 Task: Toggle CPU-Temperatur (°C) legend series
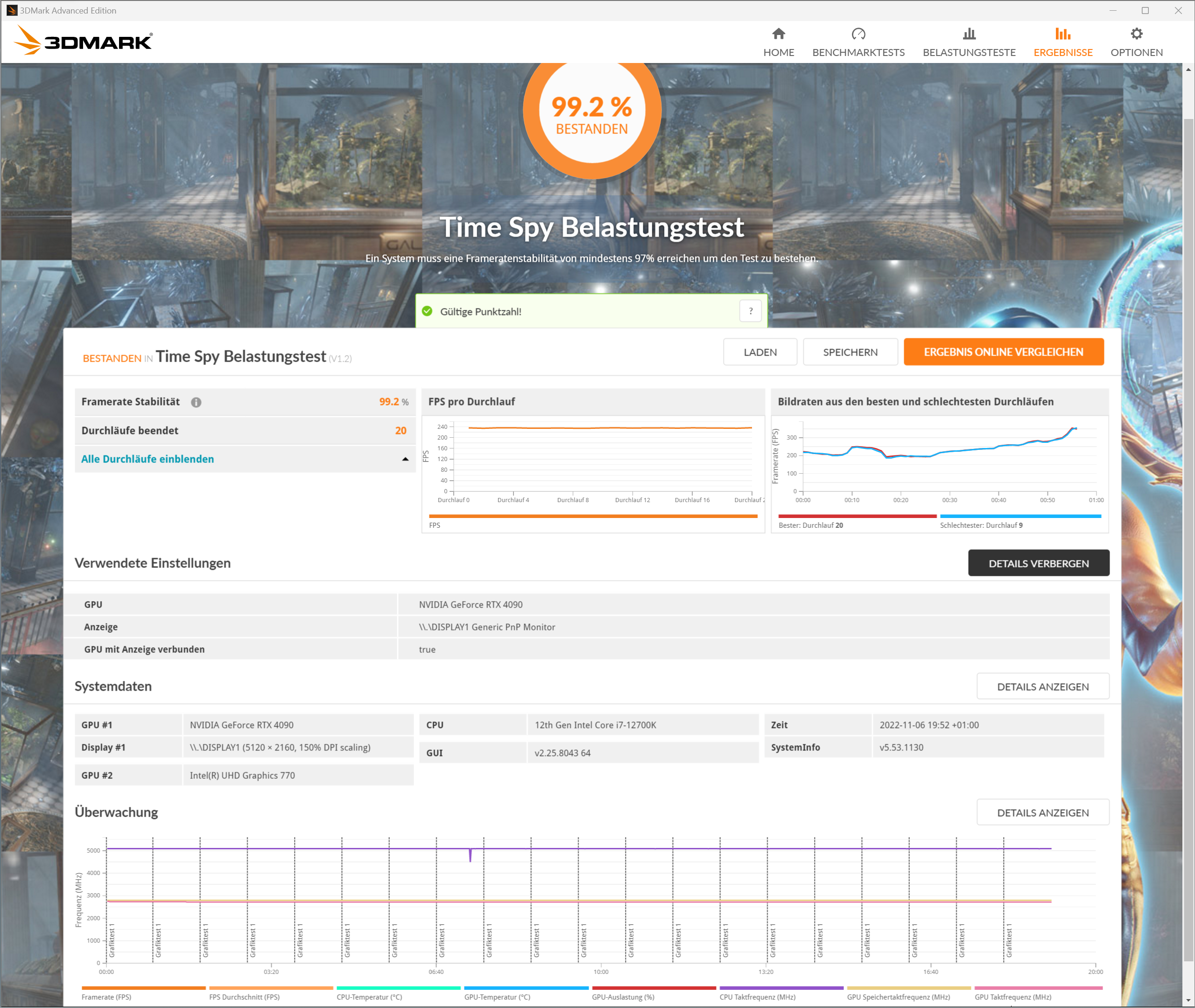(x=398, y=993)
